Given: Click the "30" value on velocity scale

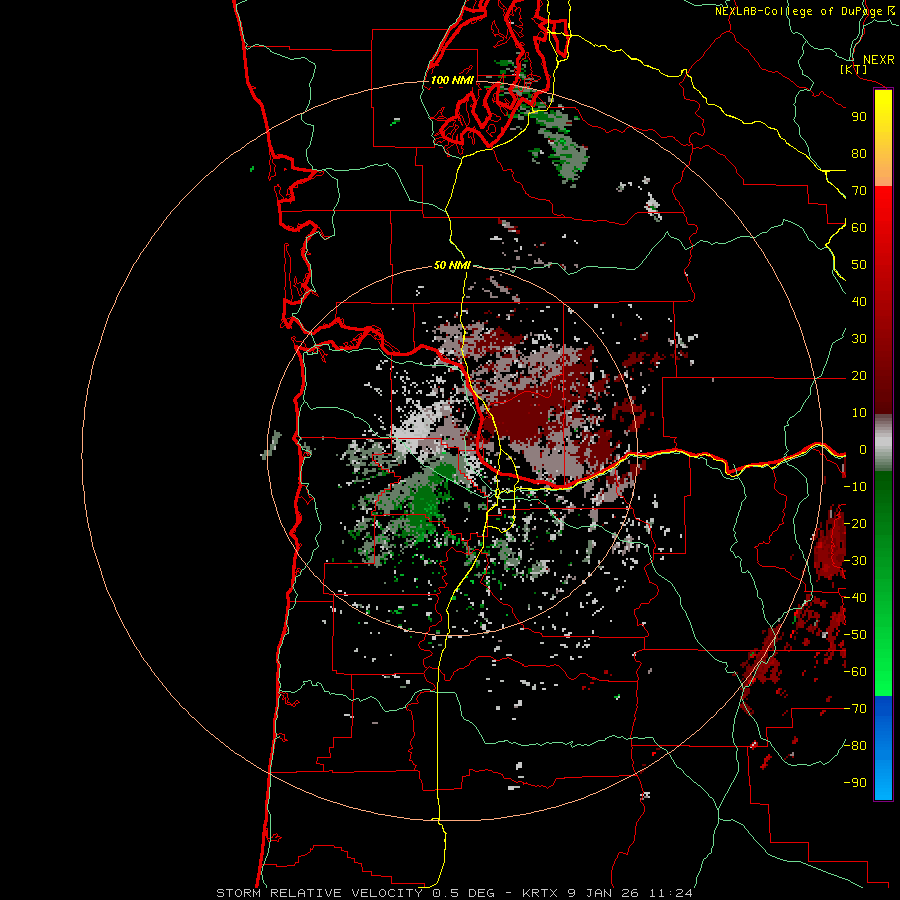Looking at the screenshot, I should coord(859,339).
